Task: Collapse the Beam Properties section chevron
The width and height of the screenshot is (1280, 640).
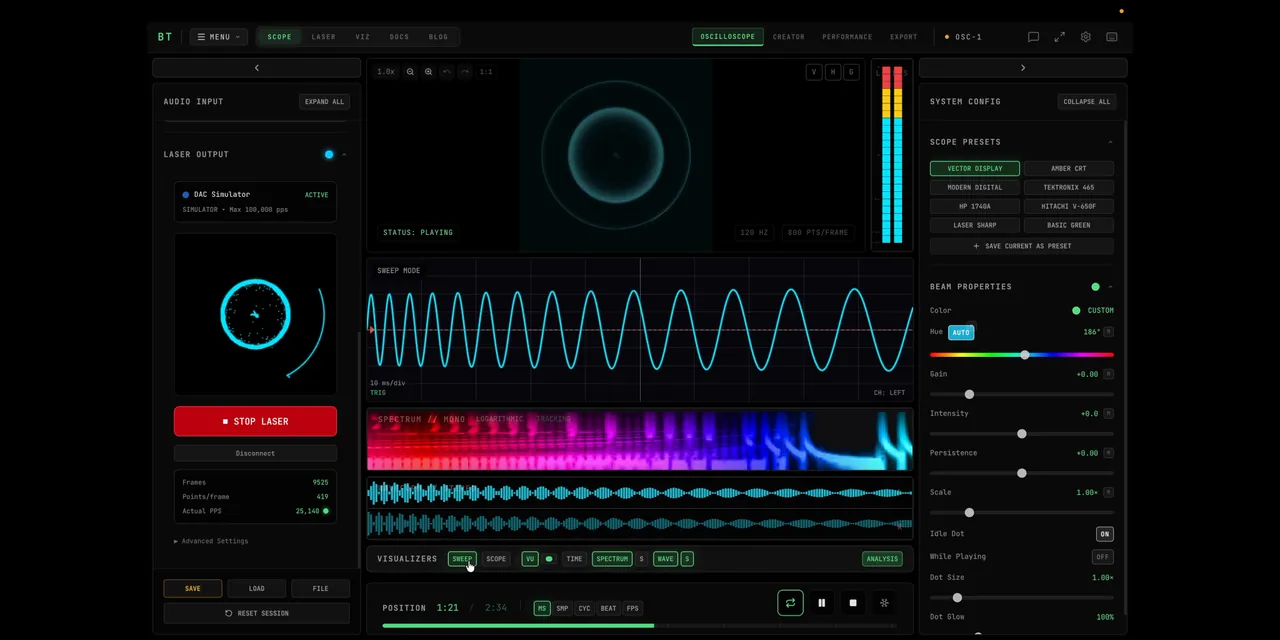Action: (x=1110, y=287)
